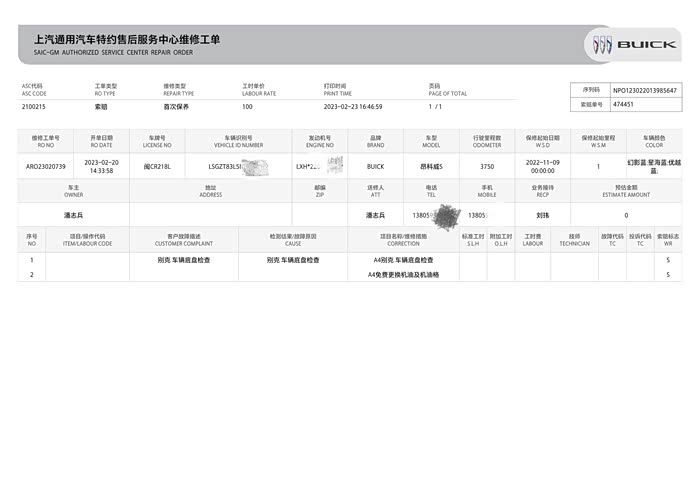Select correction A4免费更换机油及机油格
Screen dimensions: 700x494
(404, 274)
